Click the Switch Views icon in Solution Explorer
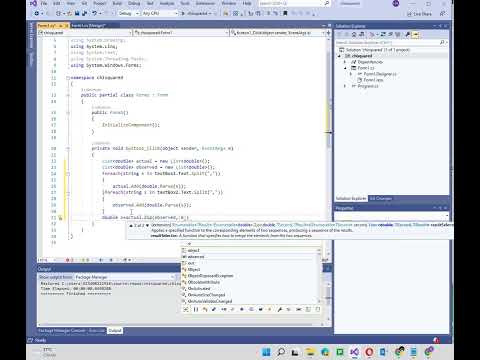 [362, 34]
